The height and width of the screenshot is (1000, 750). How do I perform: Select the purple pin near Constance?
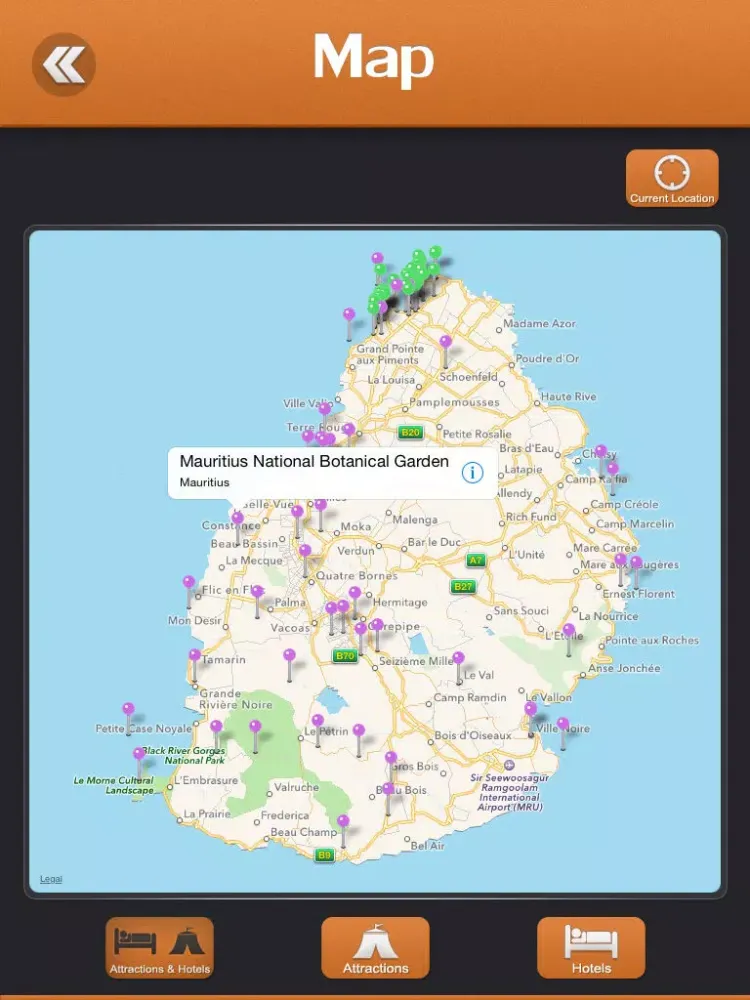[237, 518]
